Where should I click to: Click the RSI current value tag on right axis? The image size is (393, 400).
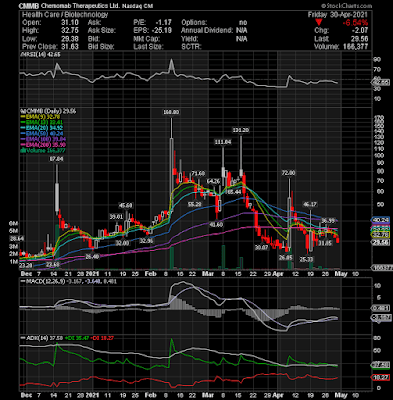point(381,82)
